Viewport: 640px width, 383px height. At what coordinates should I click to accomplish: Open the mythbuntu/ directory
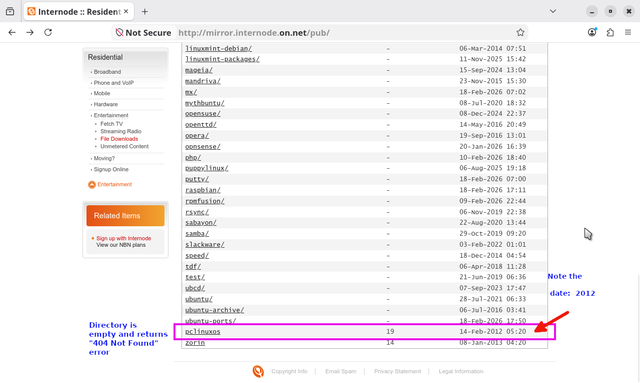(205, 103)
